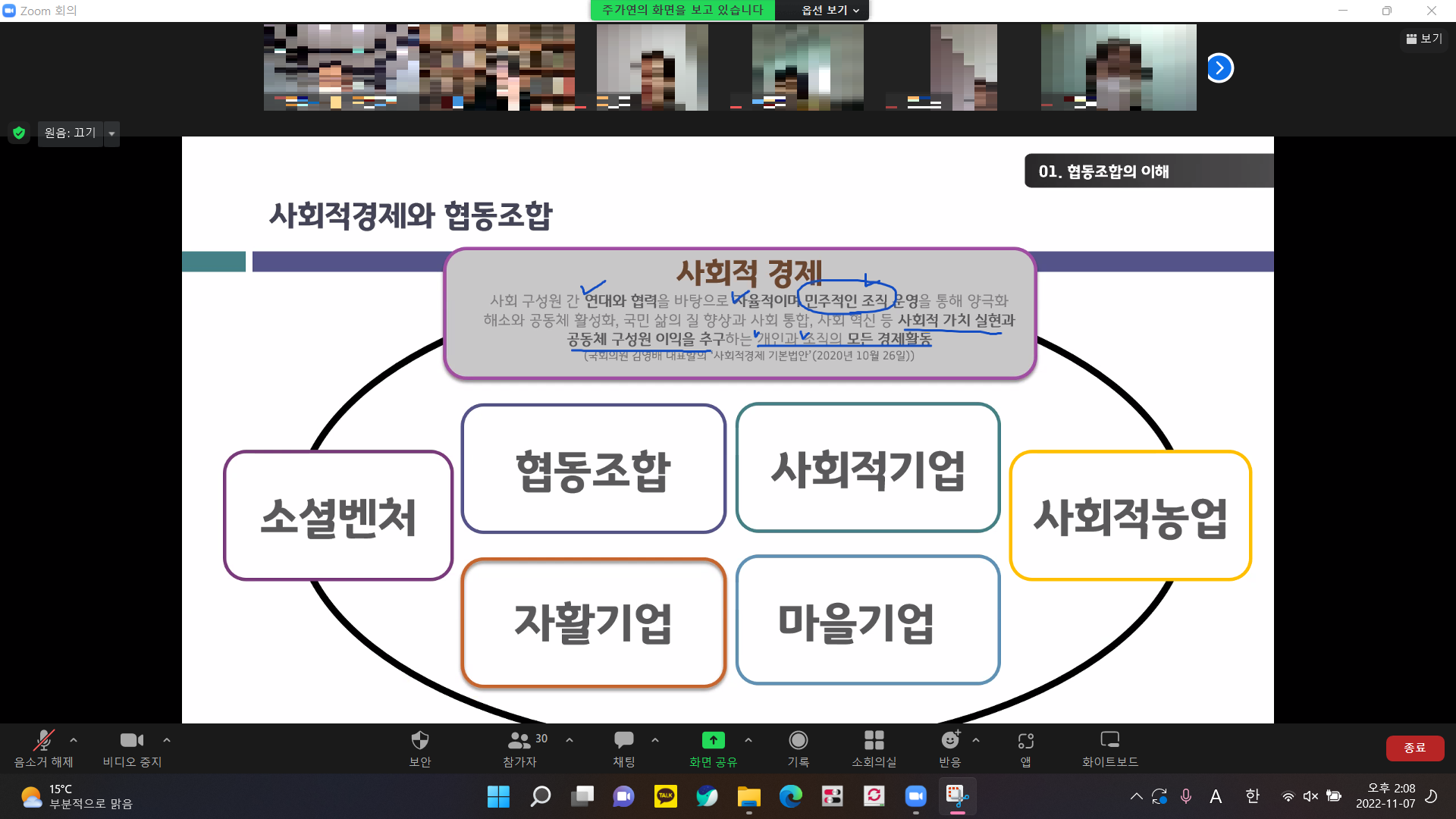Open KakaoTalk from taskbar
Screen dimensions: 1456x819
point(665,796)
